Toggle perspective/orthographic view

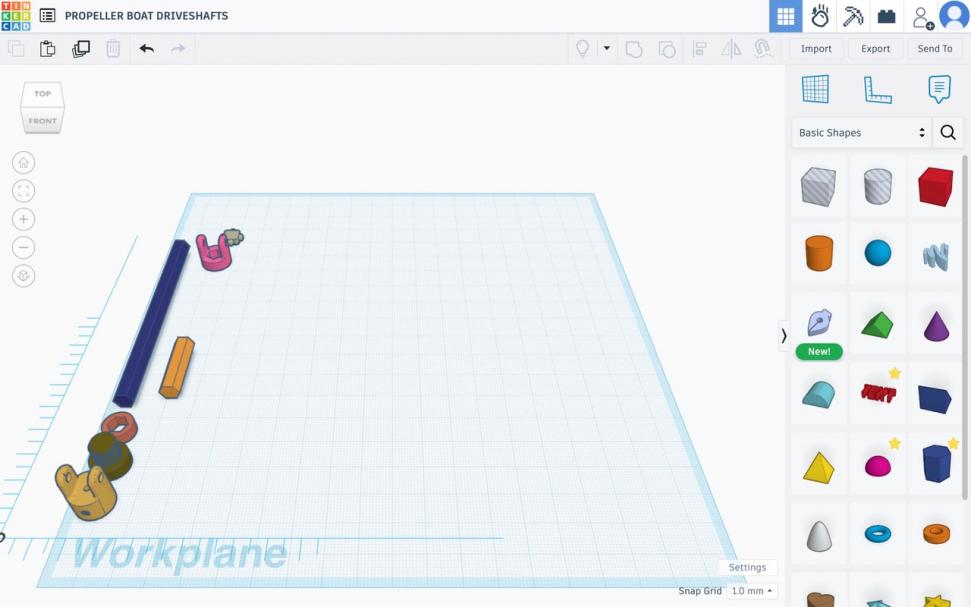click(x=23, y=276)
